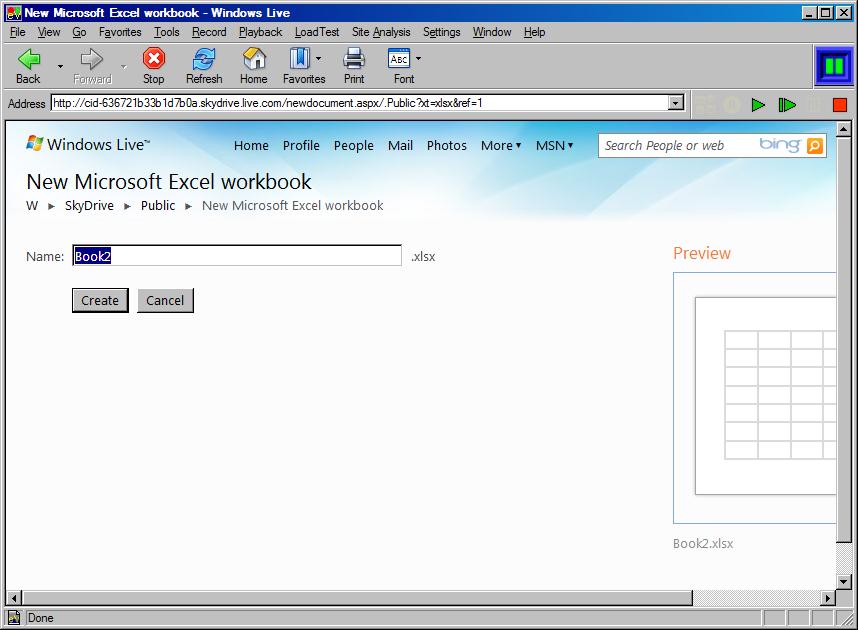
Task: Print the page with the printer icon
Action: [x=354, y=59]
